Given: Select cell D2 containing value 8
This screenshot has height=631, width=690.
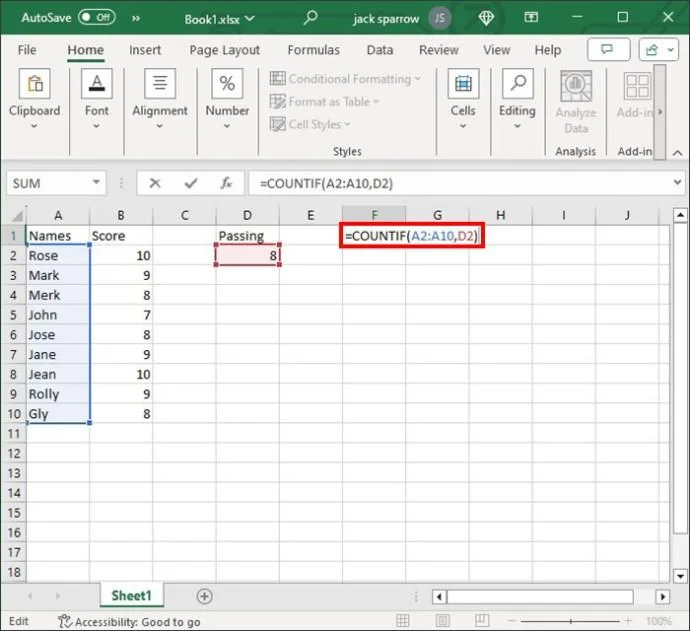Looking at the screenshot, I should pyautogui.click(x=247, y=255).
